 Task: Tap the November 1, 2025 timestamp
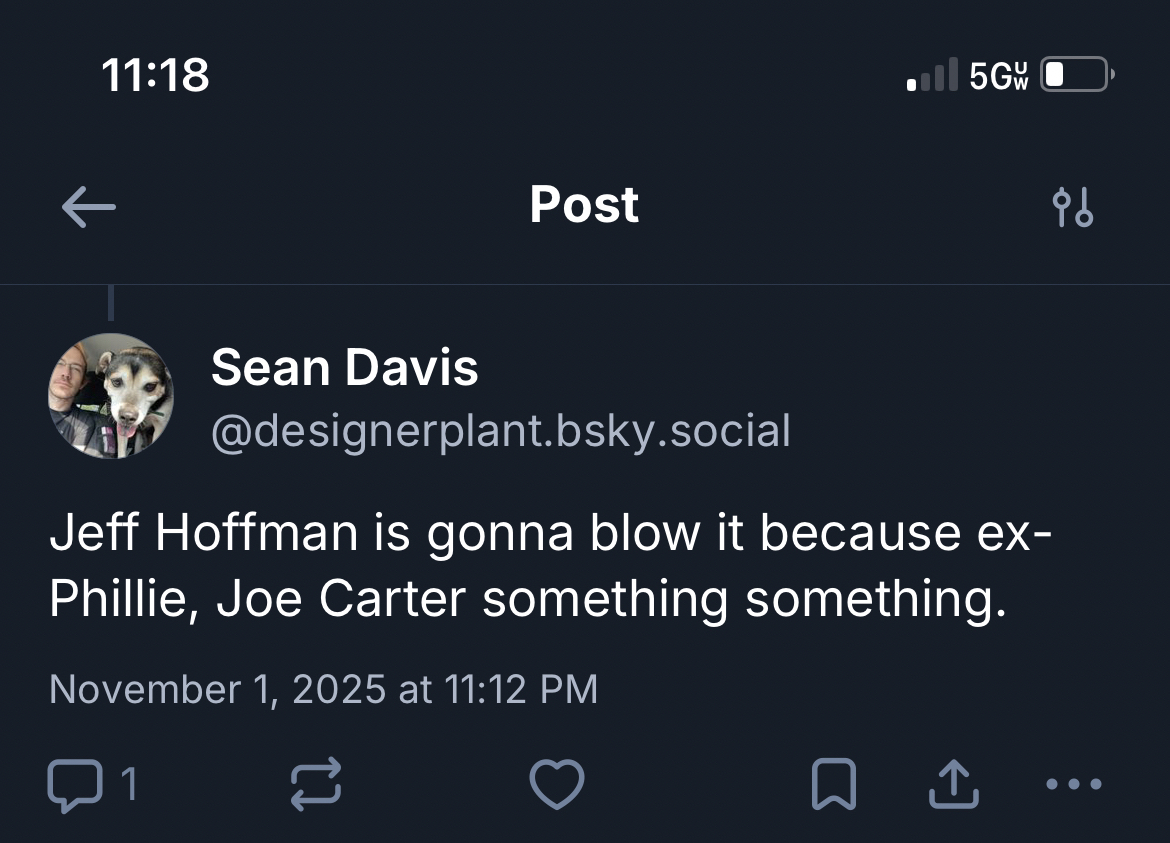pyautogui.click(x=322, y=689)
